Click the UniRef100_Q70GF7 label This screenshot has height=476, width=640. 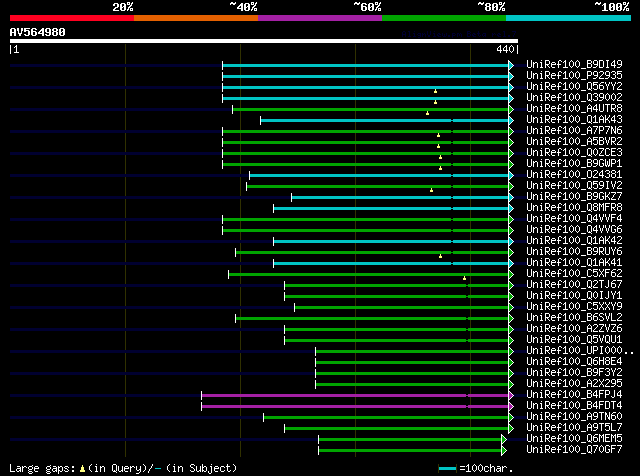pos(574,450)
